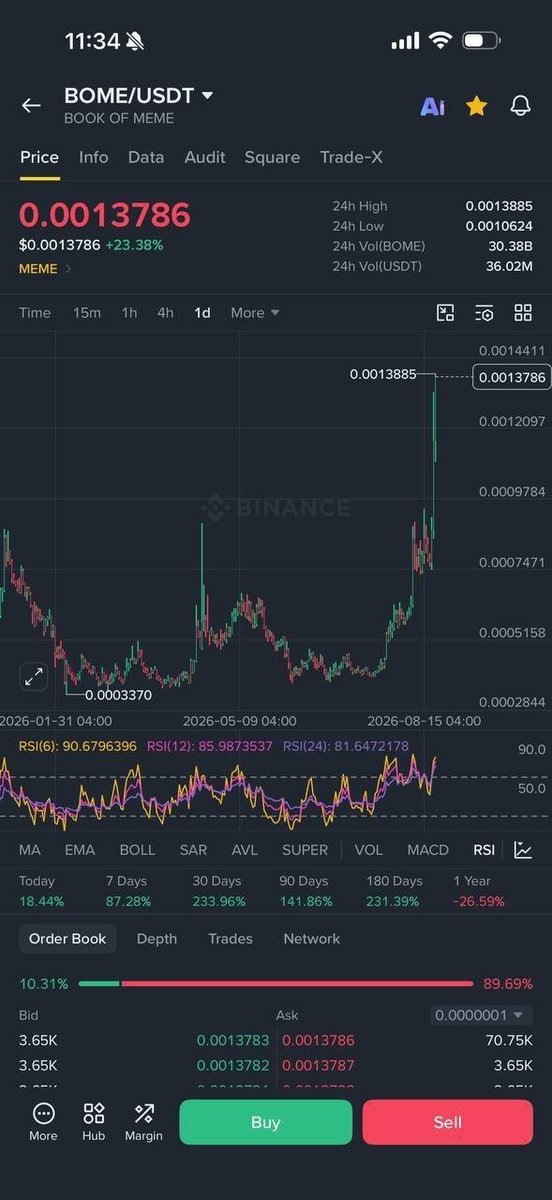Toggle the AVL indicator

tap(244, 850)
